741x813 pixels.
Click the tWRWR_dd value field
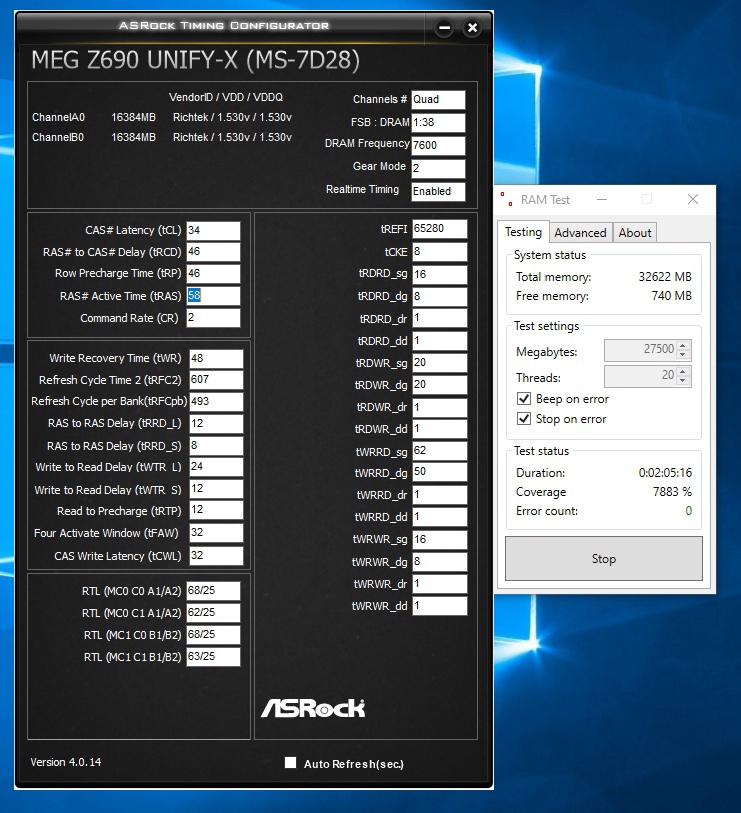point(440,606)
